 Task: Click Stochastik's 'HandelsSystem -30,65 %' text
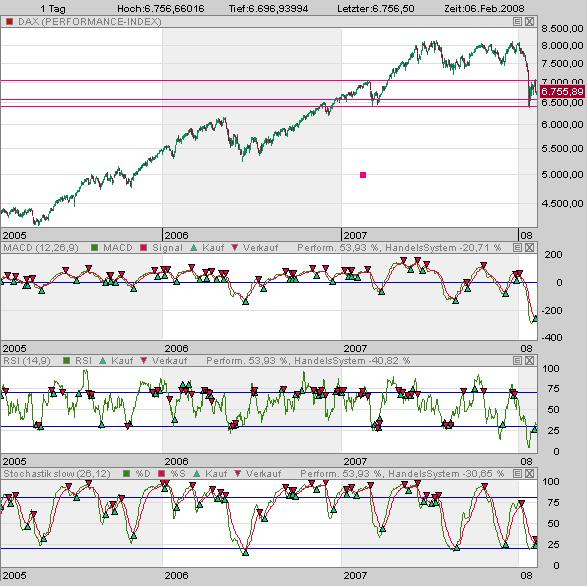(x=446, y=474)
